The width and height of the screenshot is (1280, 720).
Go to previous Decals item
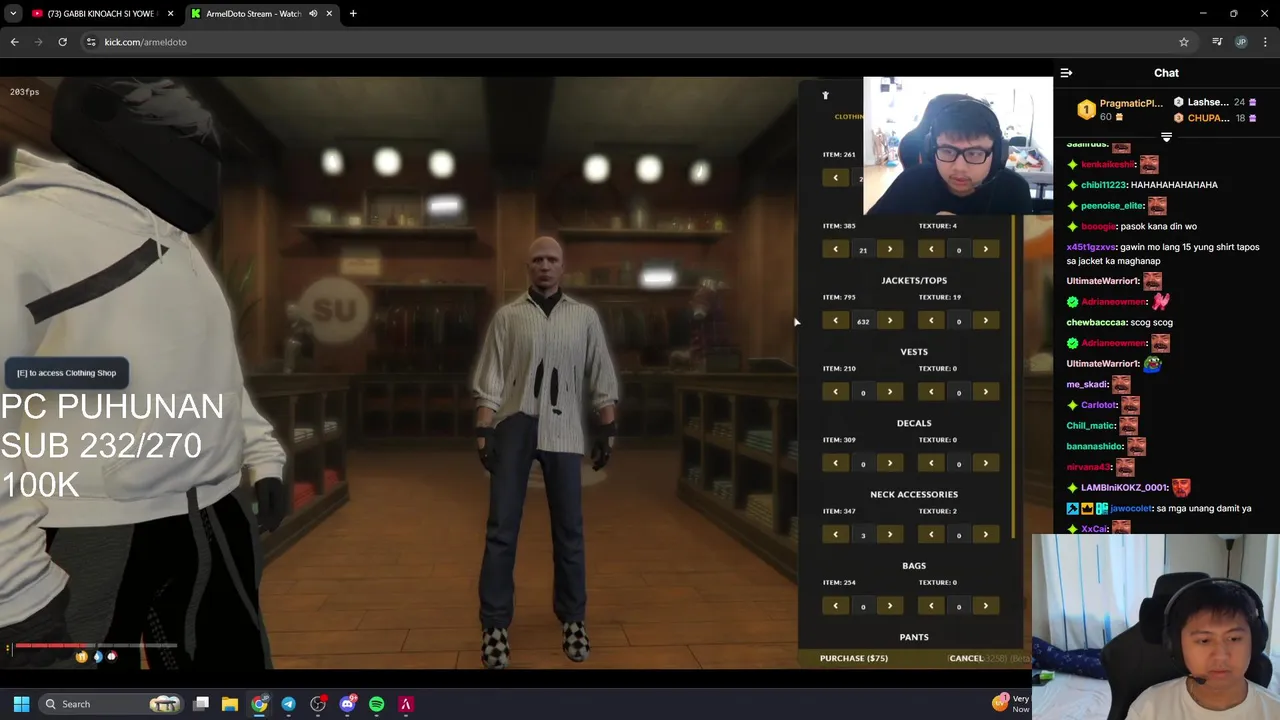coord(836,463)
